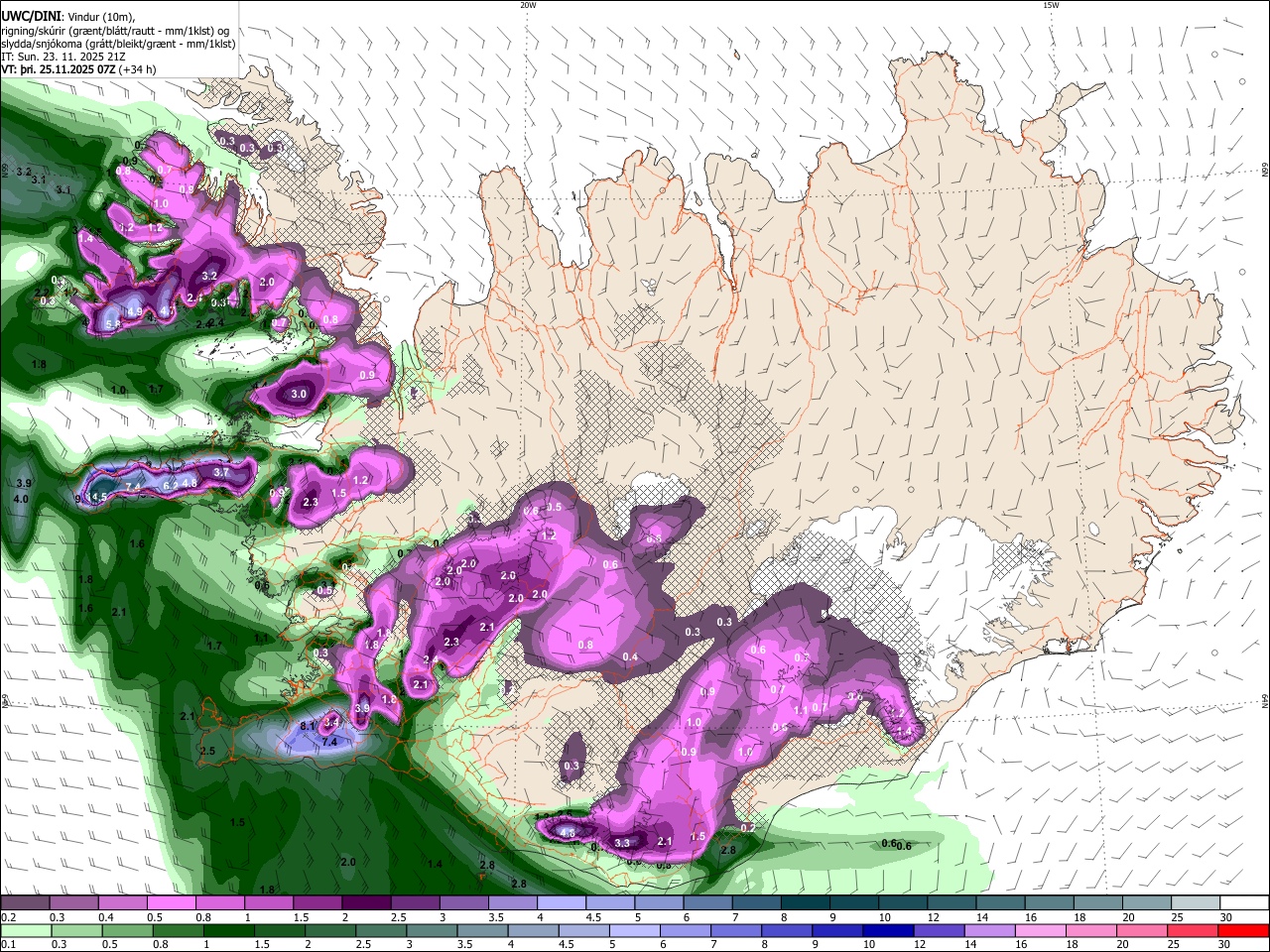This screenshot has height=952, width=1270.
Task: Select upper scale swatch between 0.4 and 0.5
Action: click(122, 902)
